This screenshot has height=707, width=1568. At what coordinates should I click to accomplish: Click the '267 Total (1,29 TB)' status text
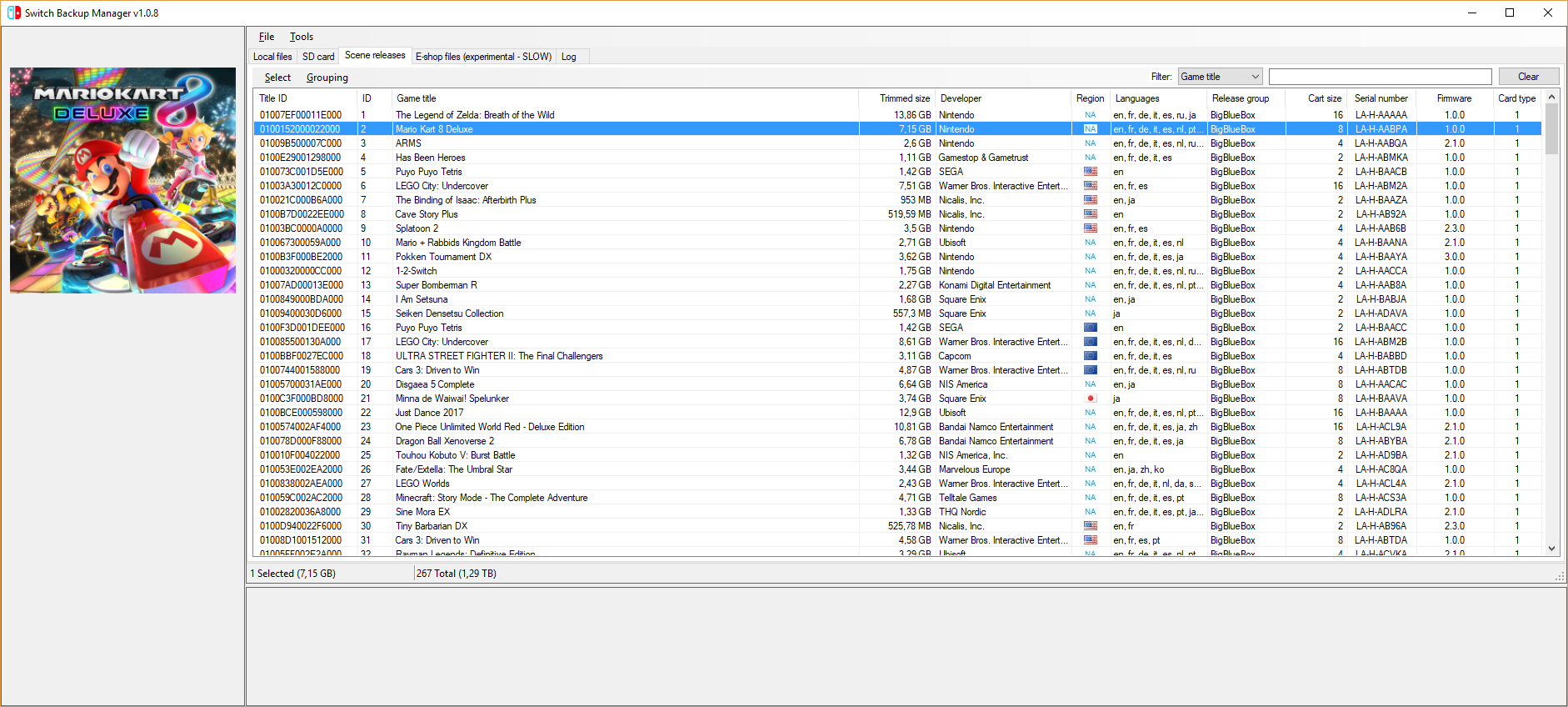pyautogui.click(x=457, y=574)
